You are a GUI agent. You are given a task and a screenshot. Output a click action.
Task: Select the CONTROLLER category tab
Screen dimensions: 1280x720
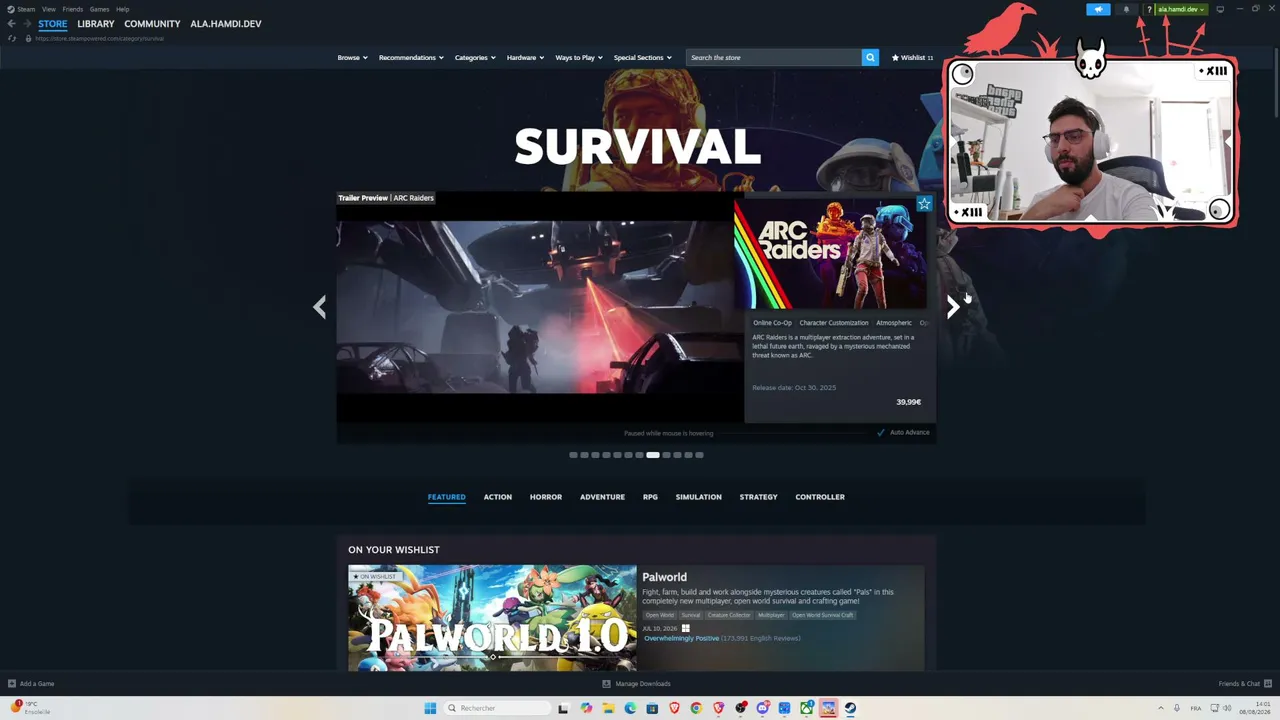820,497
